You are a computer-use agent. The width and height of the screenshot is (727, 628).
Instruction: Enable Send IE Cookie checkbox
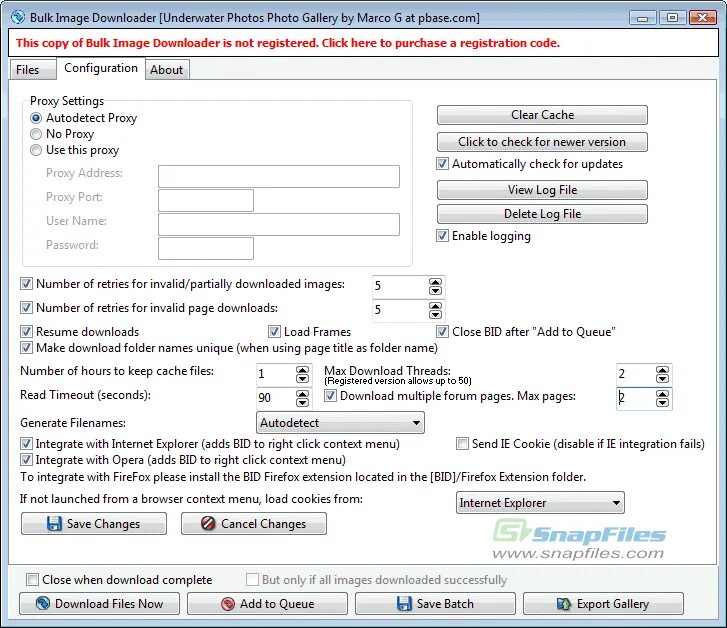coord(462,444)
